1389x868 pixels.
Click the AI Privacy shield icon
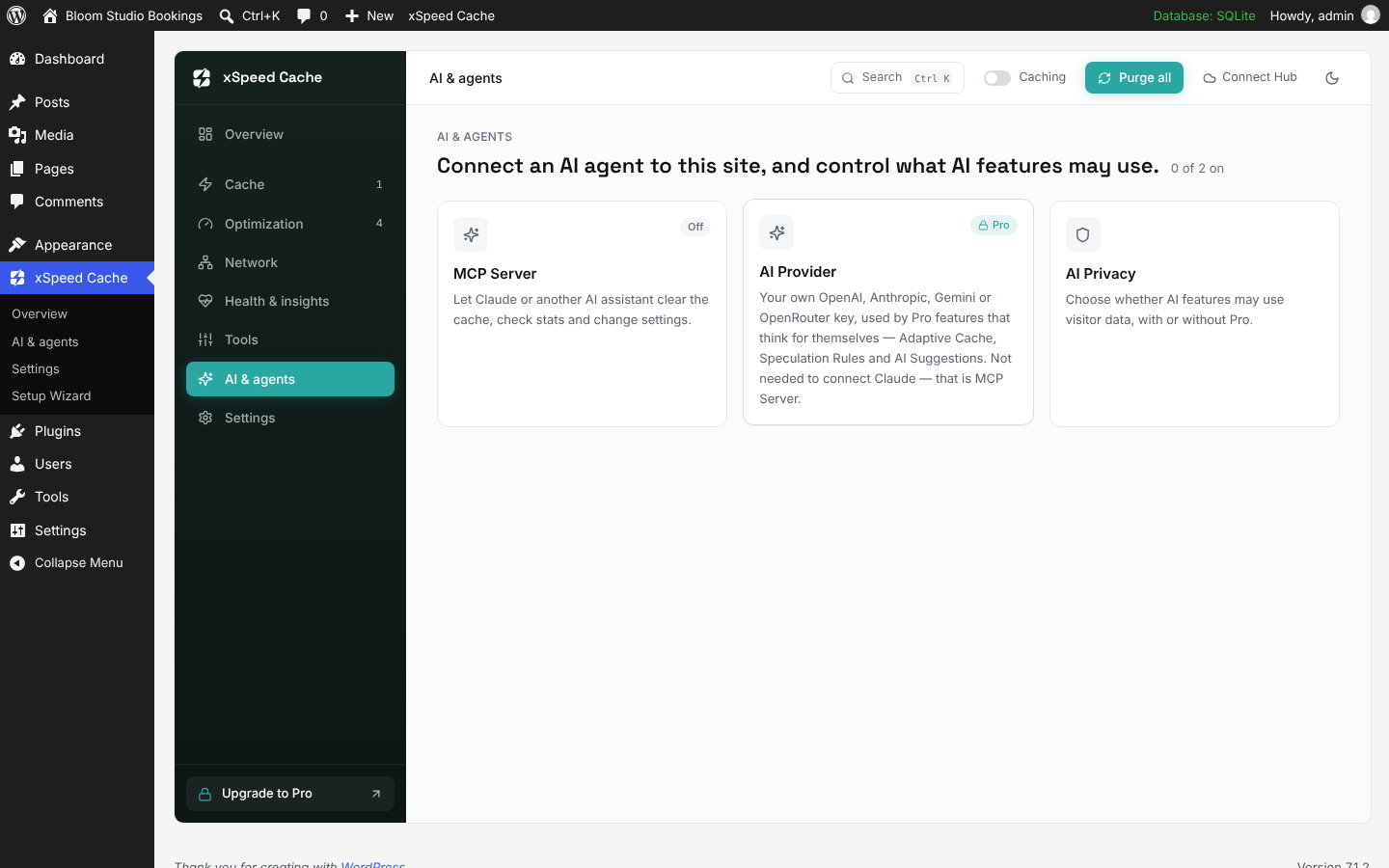point(1083,234)
